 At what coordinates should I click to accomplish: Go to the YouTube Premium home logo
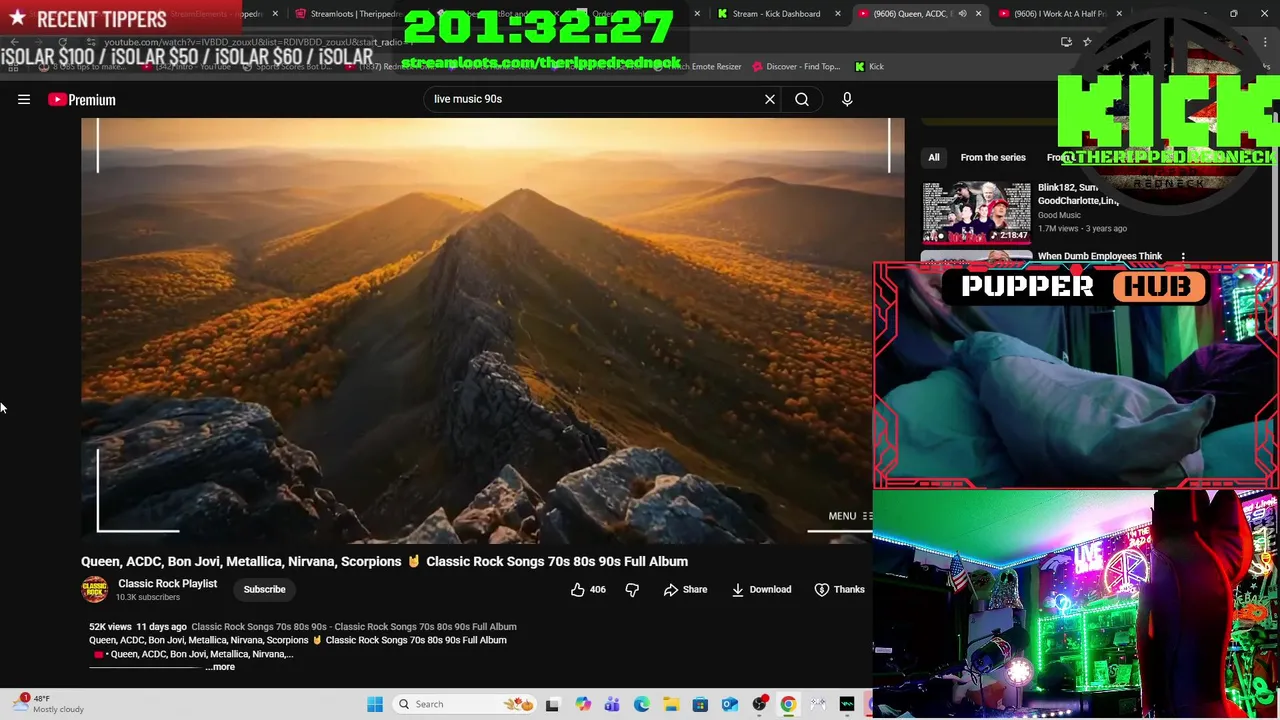pyautogui.click(x=82, y=99)
